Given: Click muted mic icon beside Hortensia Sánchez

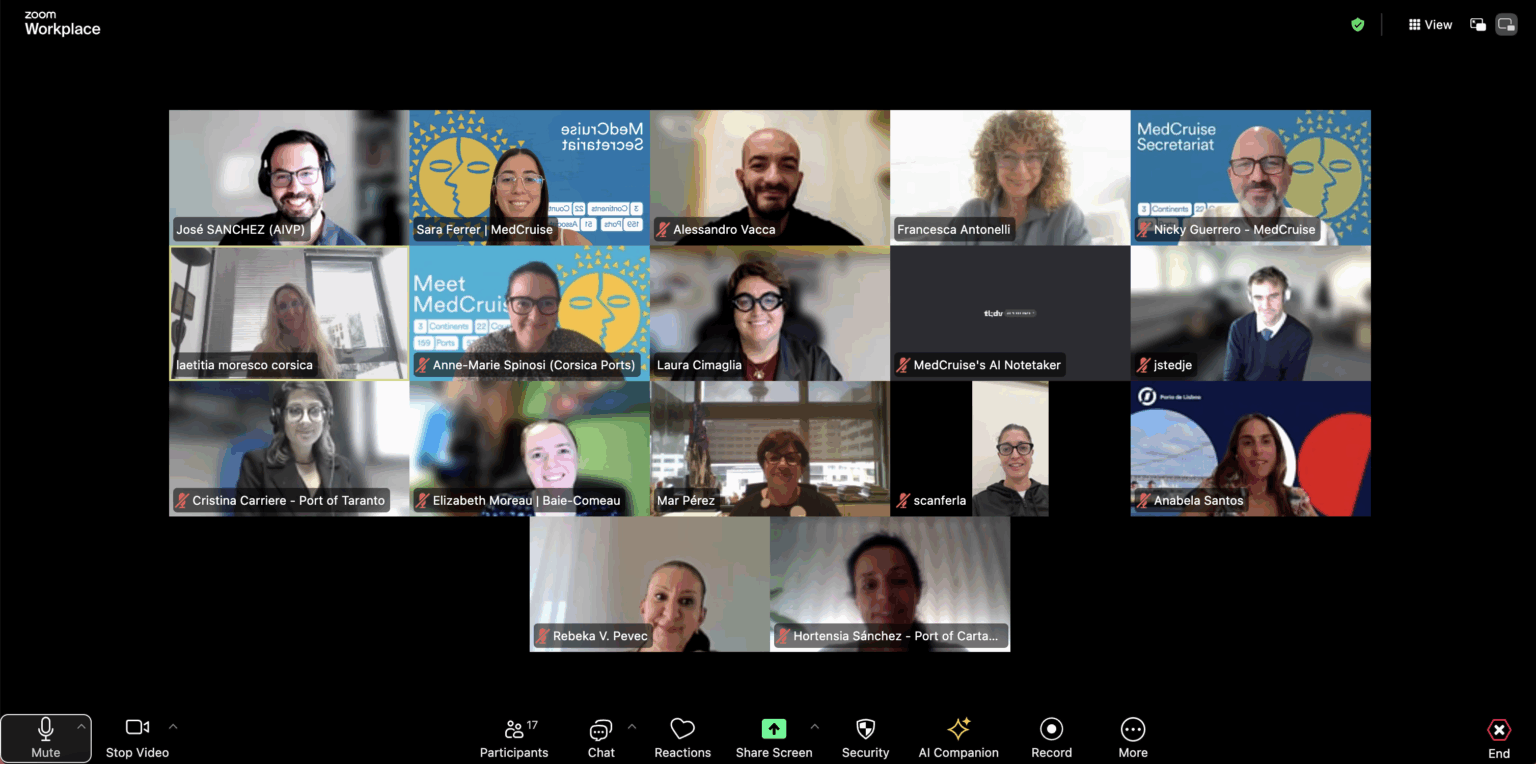Looking at the screenshot, I should pos(783,637).
